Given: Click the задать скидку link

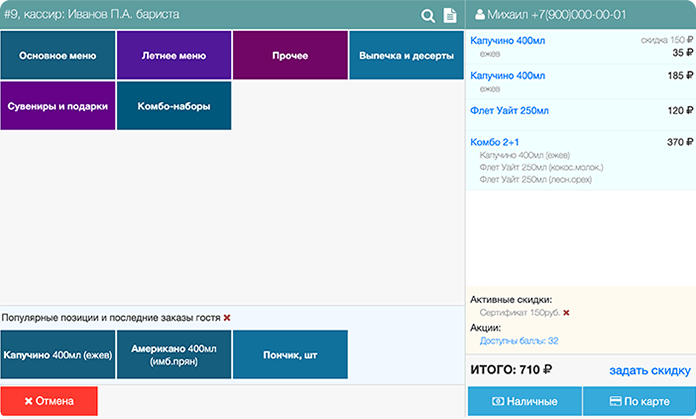Looking at the screenshot, I should [650, 371].
